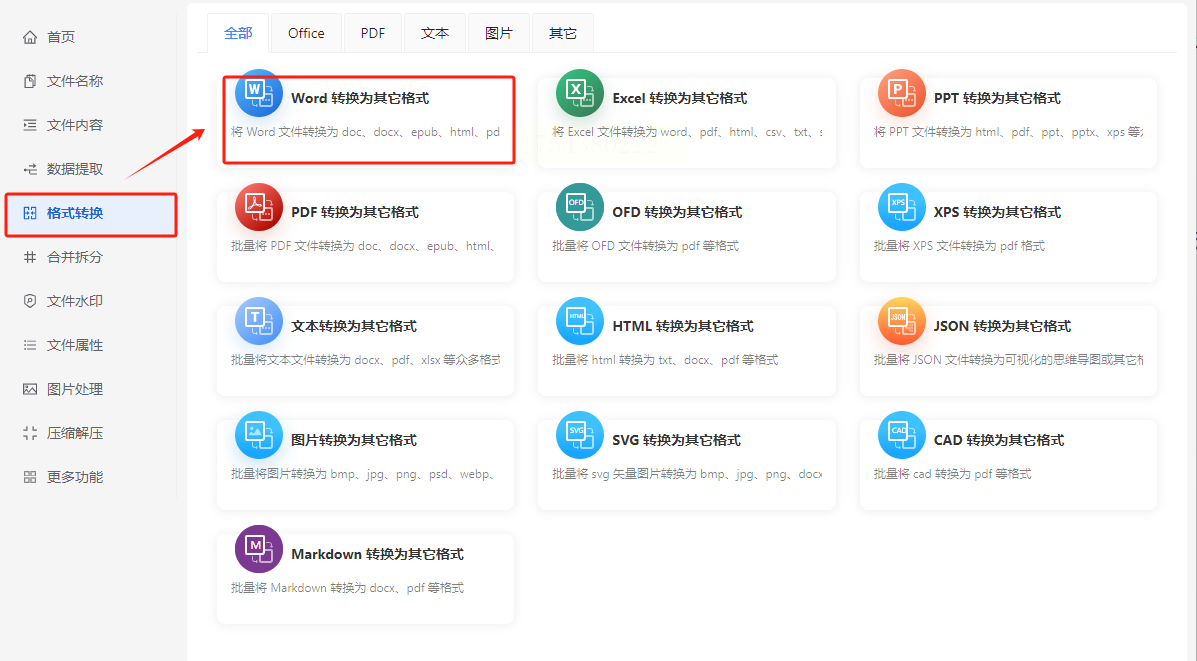Image resolution: width=1197 pixels, height=661 pixels.
Task: Switch to the 全部 tab
Action: pyautogui.click(x=238, y=33)
